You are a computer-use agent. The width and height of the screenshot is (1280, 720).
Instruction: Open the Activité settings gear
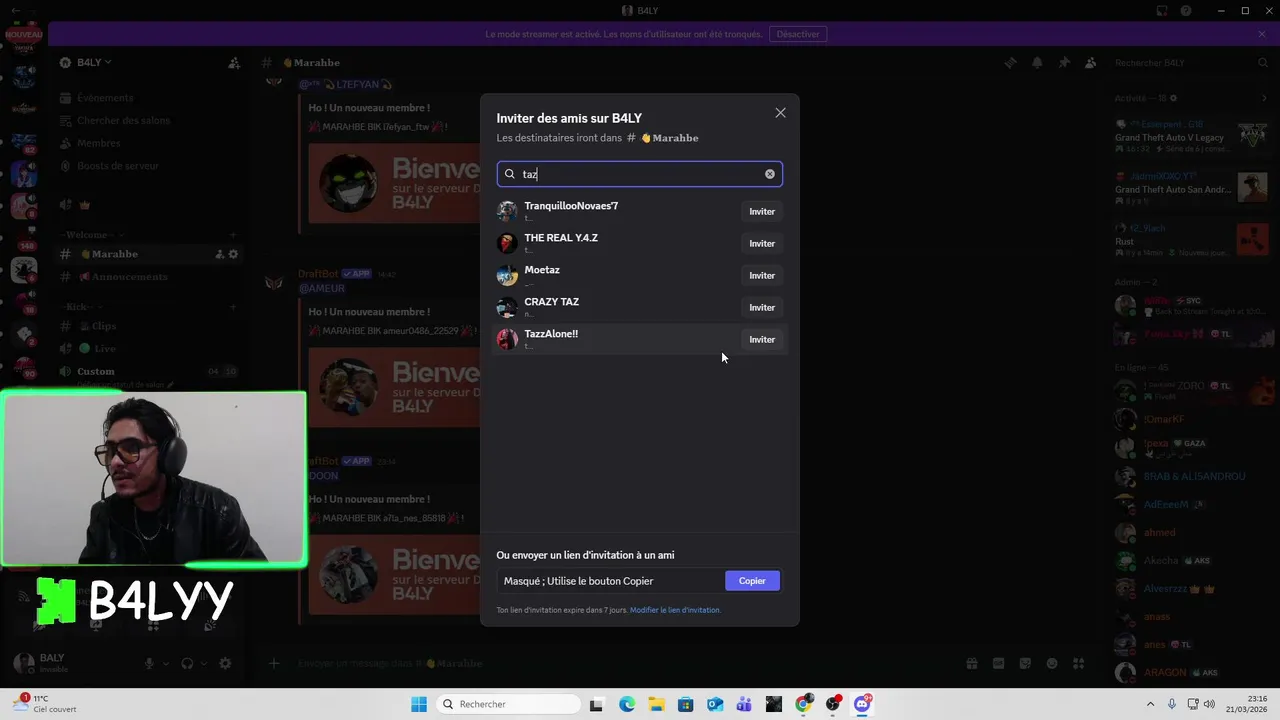(1174, 98)
